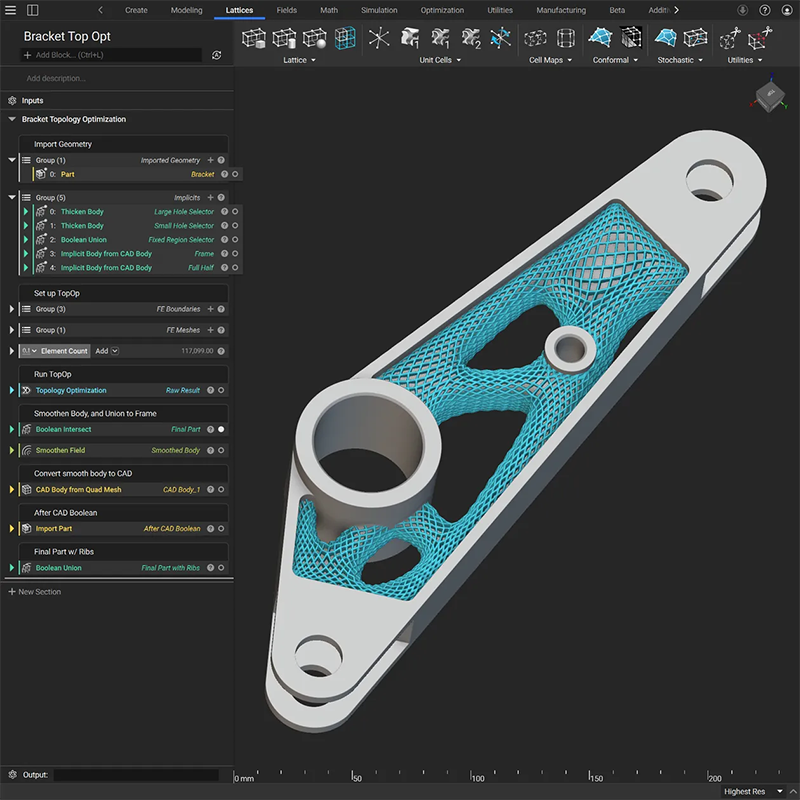
Task: Toggle visibility dot on the Boolean Intersect Final Part block
Action: click(x=219, y=430)
